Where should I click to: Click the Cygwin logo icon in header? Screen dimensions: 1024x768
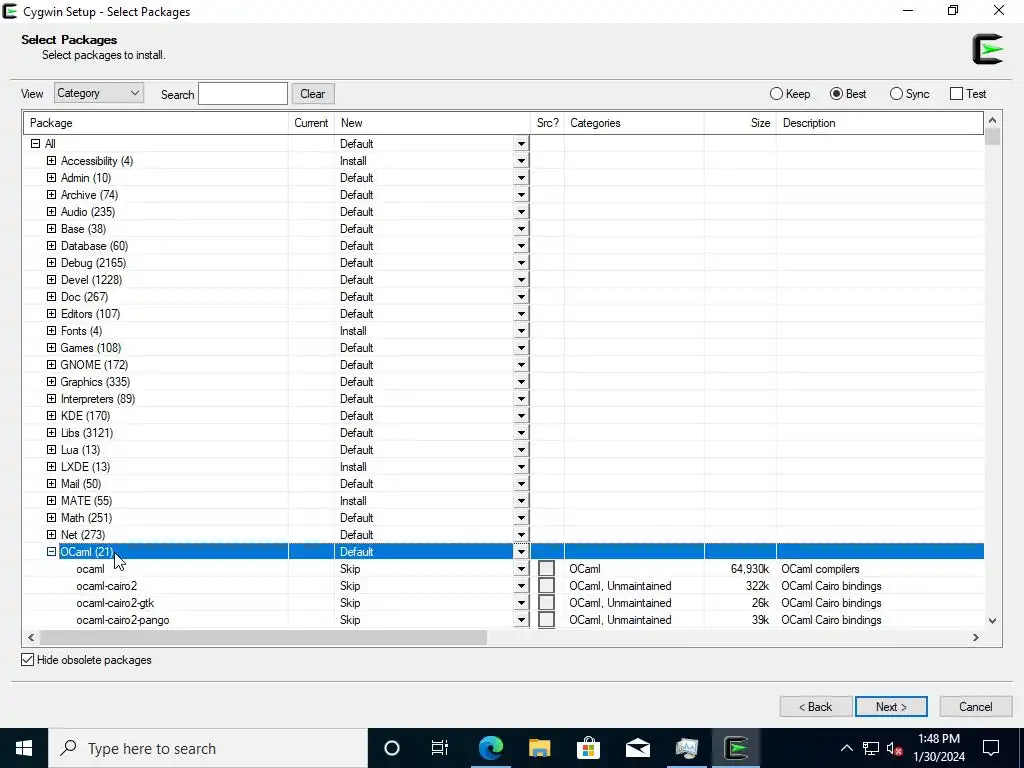pyautogui.click(x=987, y=49)
